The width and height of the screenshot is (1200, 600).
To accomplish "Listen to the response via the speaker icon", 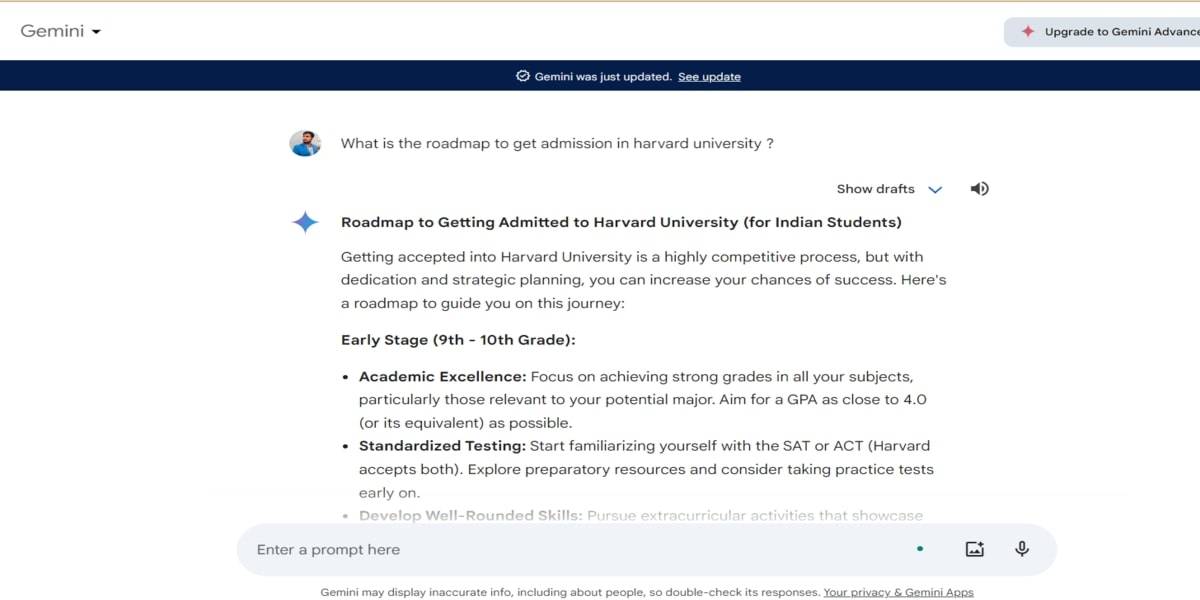I will coord(979,188).
